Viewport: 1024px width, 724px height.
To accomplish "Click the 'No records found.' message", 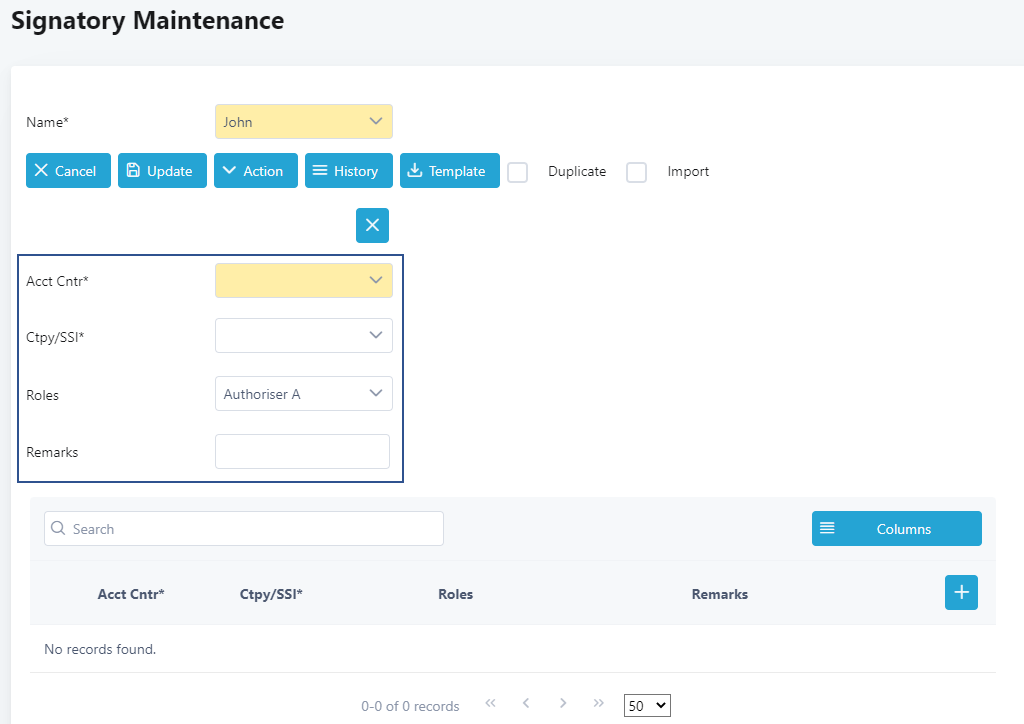I will (x=100, y=649).
